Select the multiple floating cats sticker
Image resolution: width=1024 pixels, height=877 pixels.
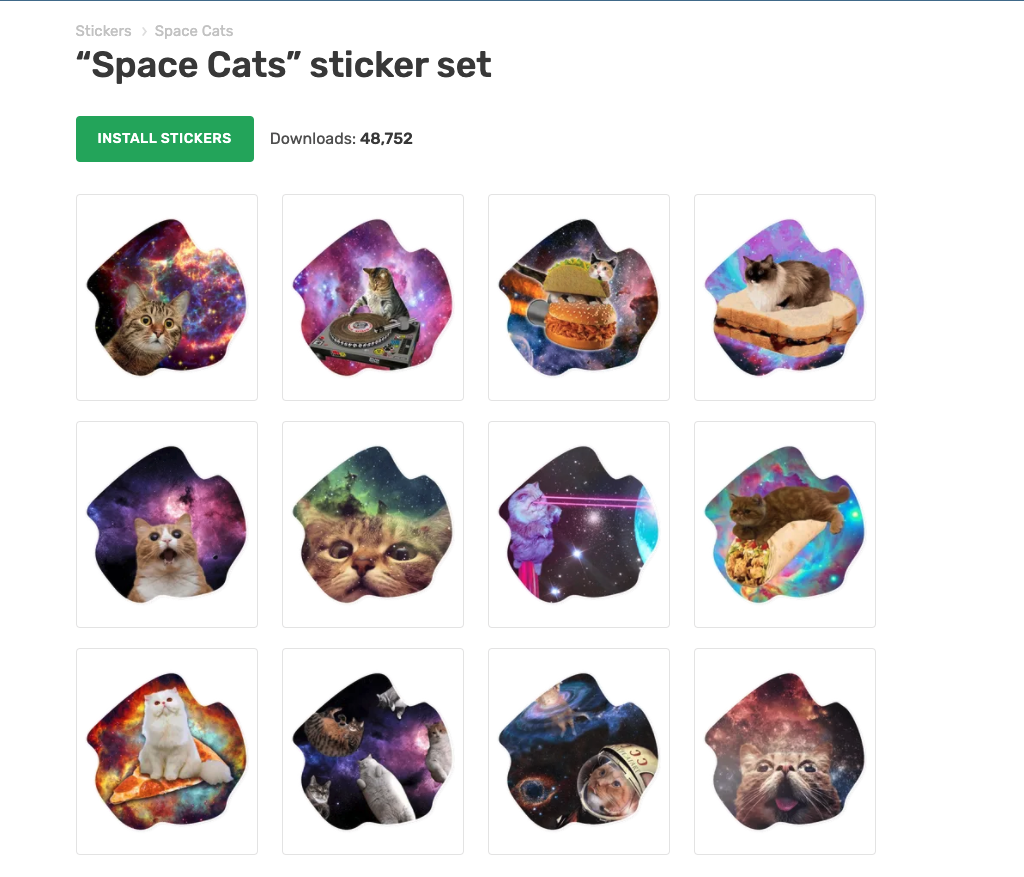373,752
